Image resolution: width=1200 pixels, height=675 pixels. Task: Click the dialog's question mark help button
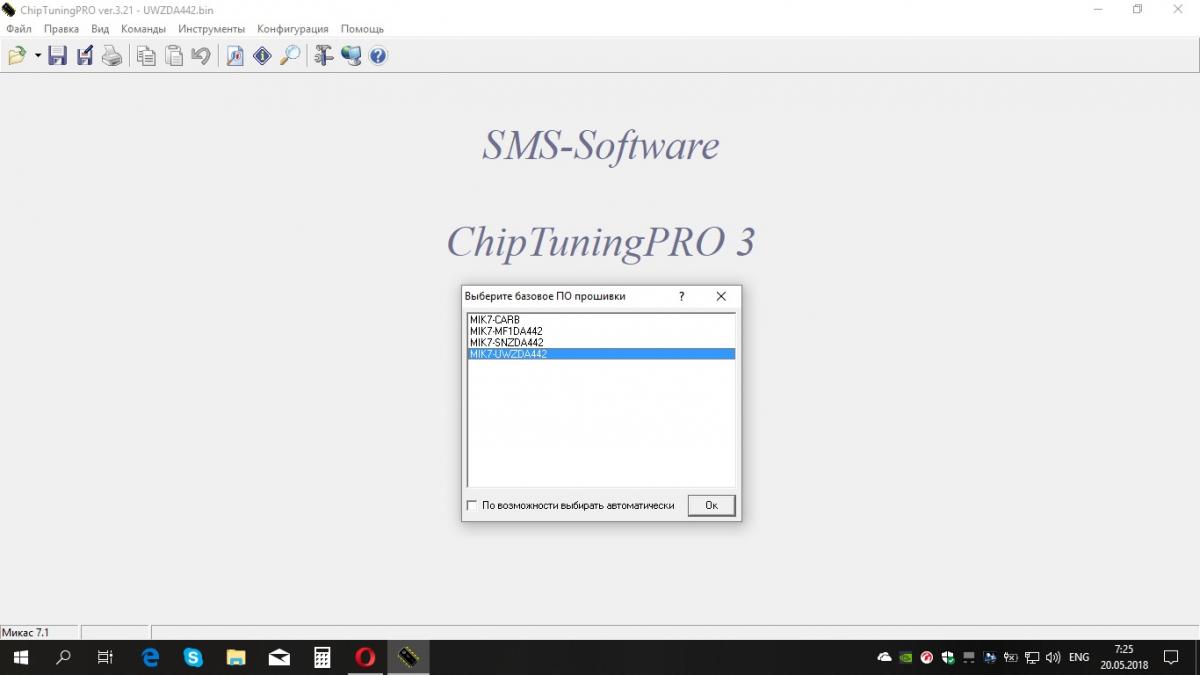pos(681,296)
